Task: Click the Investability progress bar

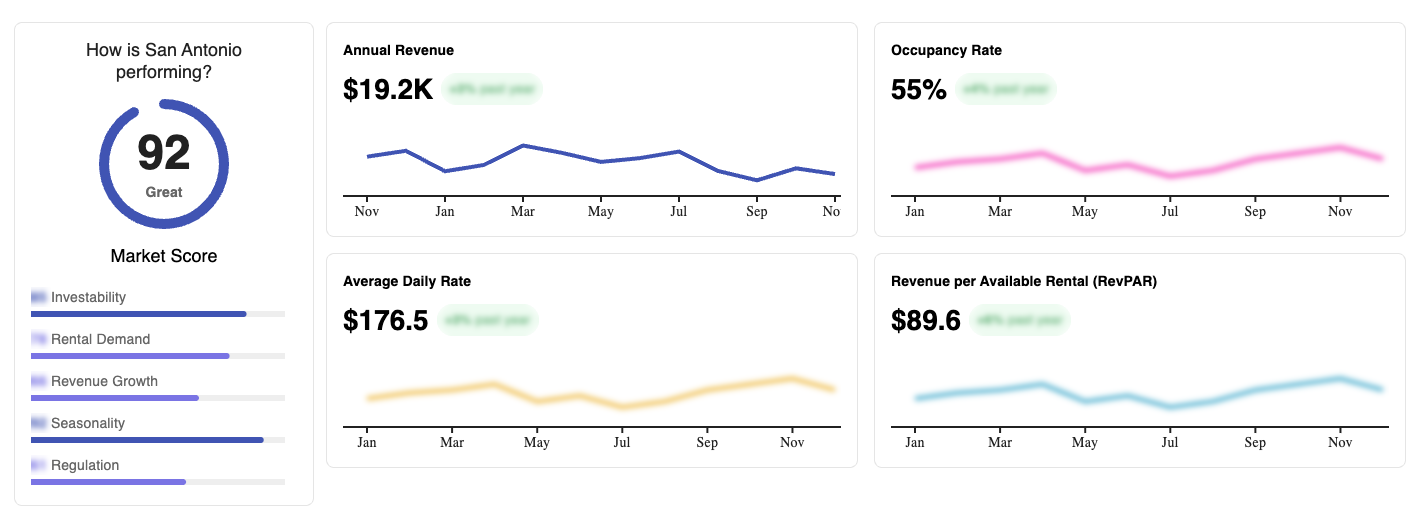Action: [x=158, y=314]
